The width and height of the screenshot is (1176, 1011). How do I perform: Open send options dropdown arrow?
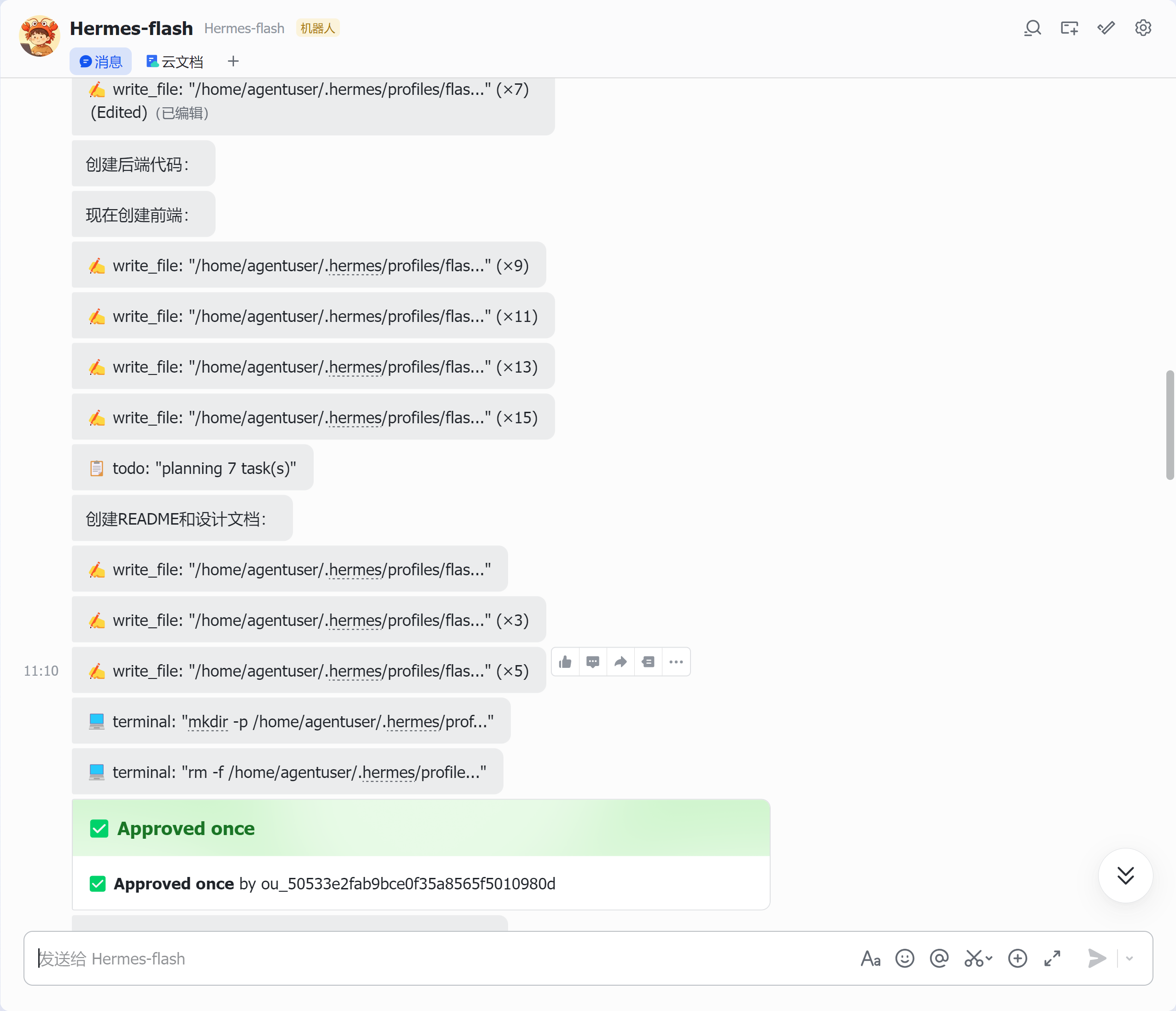[1129, 958]
